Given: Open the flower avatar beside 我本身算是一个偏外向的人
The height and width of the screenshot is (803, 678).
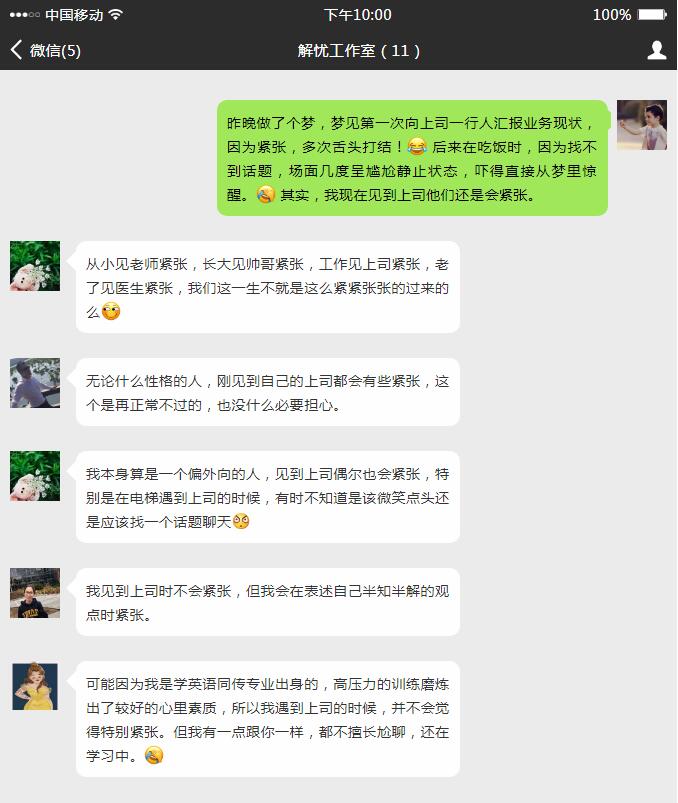Looking at the screenshot, I should [35, 476].
